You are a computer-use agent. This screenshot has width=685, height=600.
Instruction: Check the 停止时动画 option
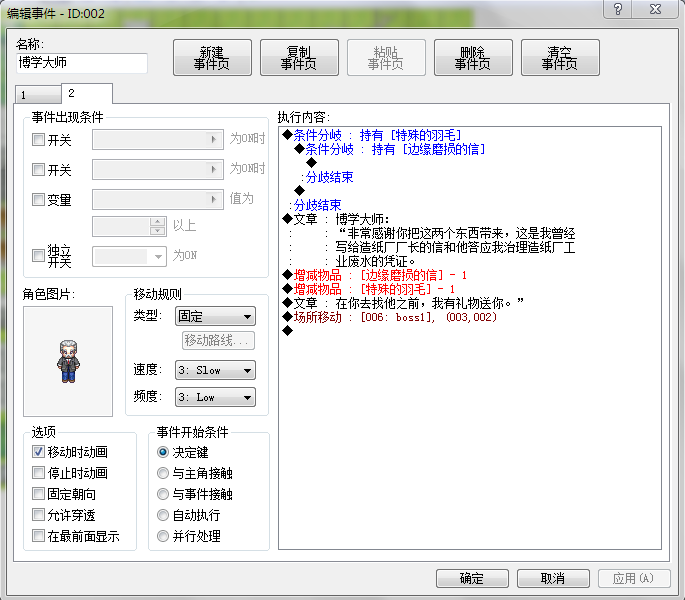tap(38, 472)
